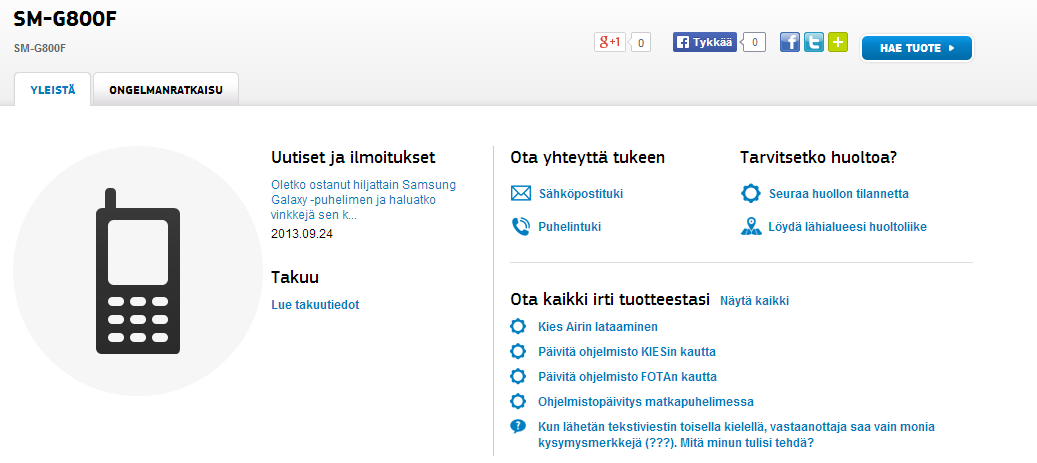Open the Samsung Galaxy news article link

click(x=363, y=199)
